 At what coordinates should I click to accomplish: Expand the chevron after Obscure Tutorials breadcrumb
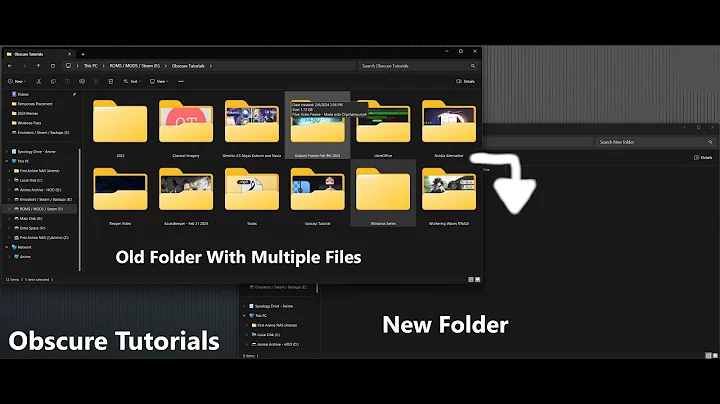point(211,66)
